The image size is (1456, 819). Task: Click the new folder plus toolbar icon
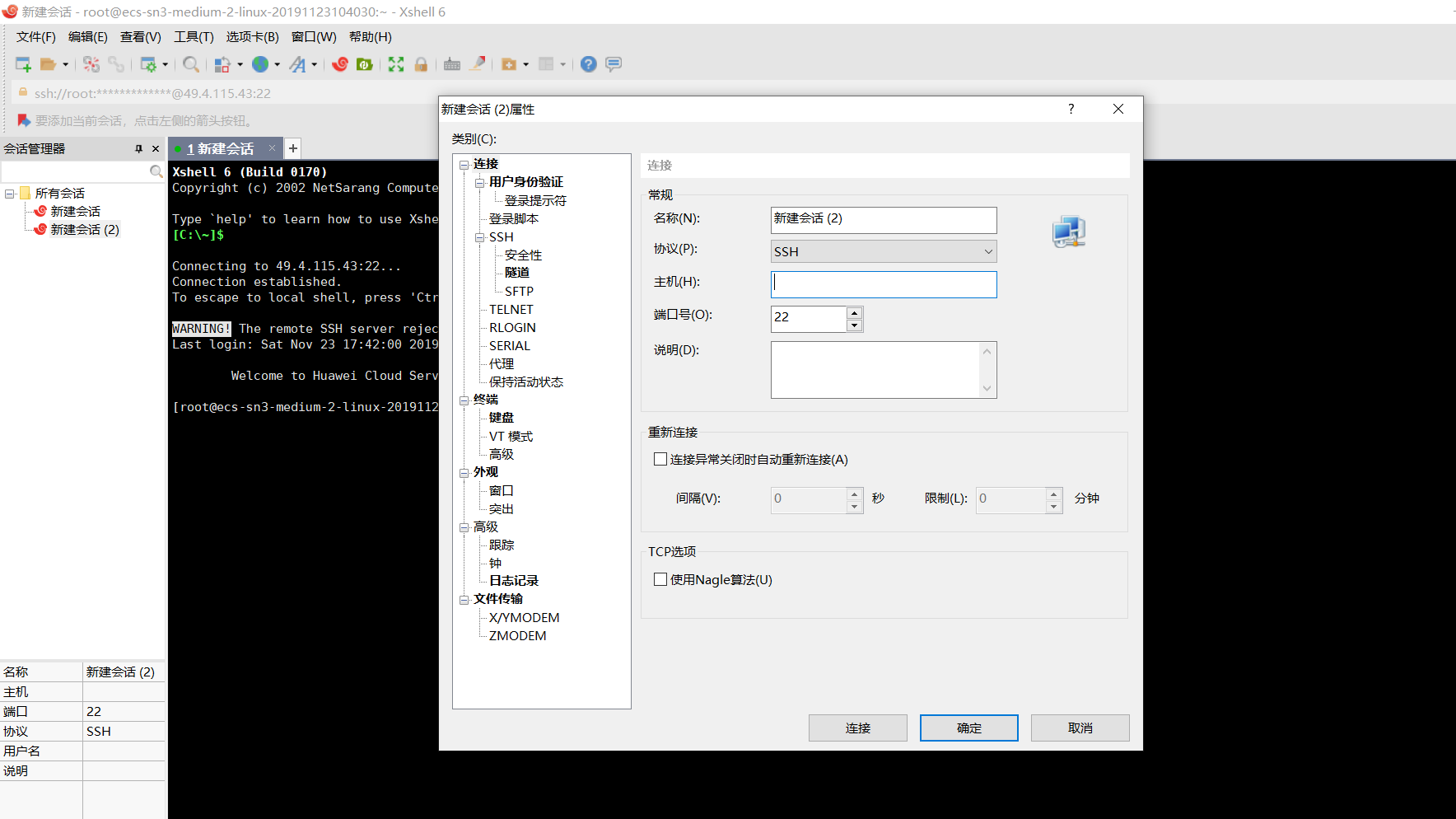point(509,64)
